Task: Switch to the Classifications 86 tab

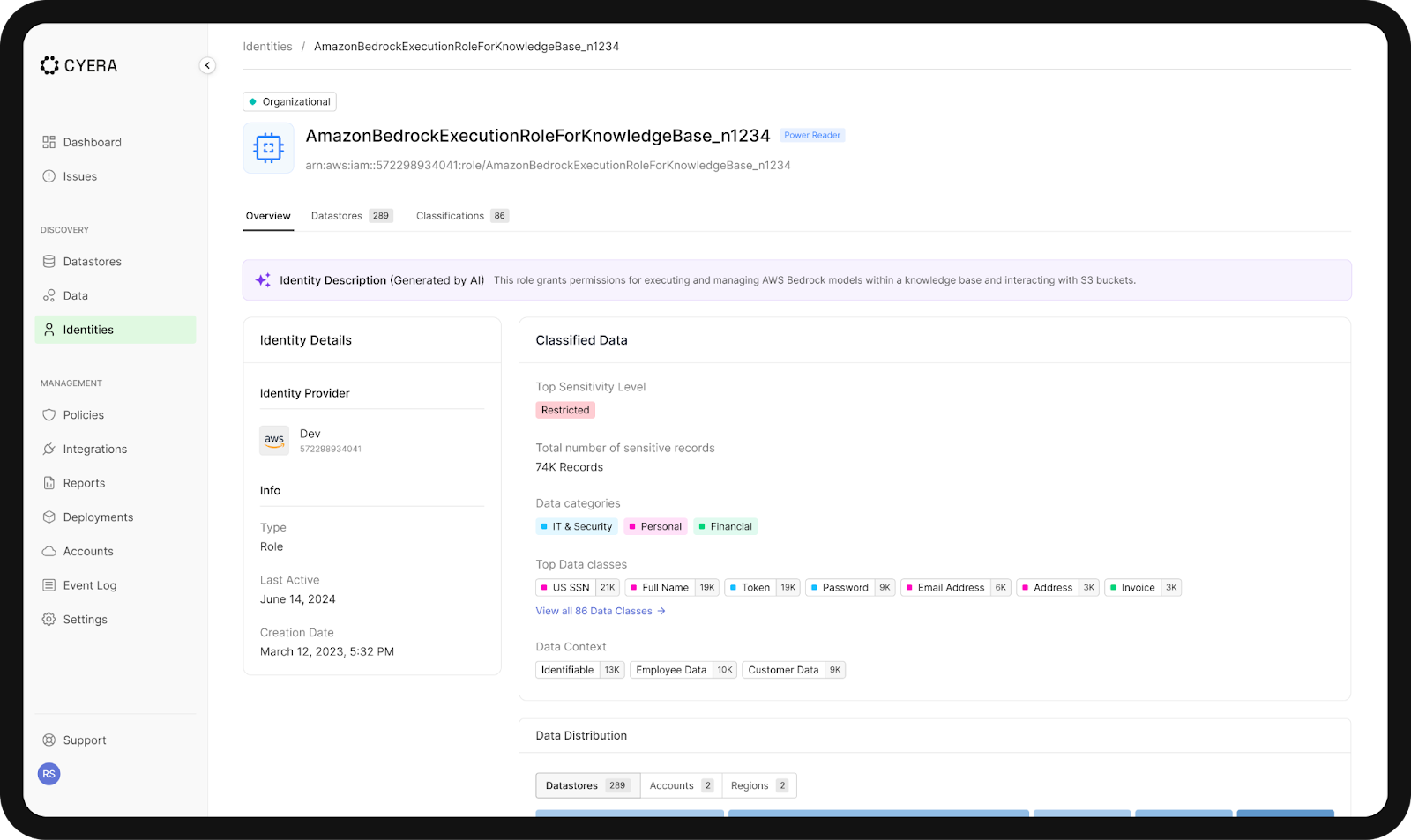Action: point(462,216)
